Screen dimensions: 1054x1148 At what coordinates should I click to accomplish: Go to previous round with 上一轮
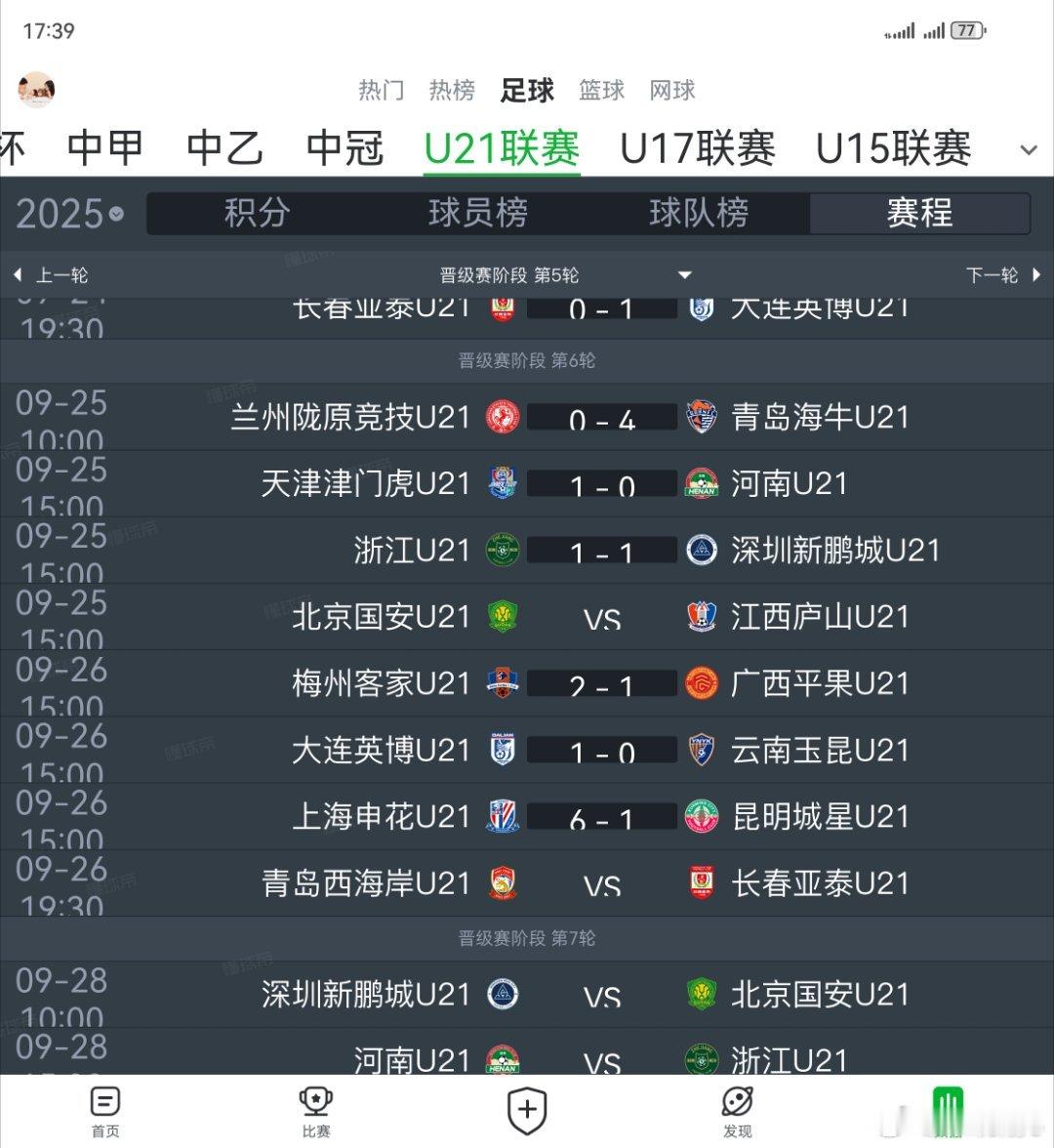pyautogui.click(x=51, y=275)
